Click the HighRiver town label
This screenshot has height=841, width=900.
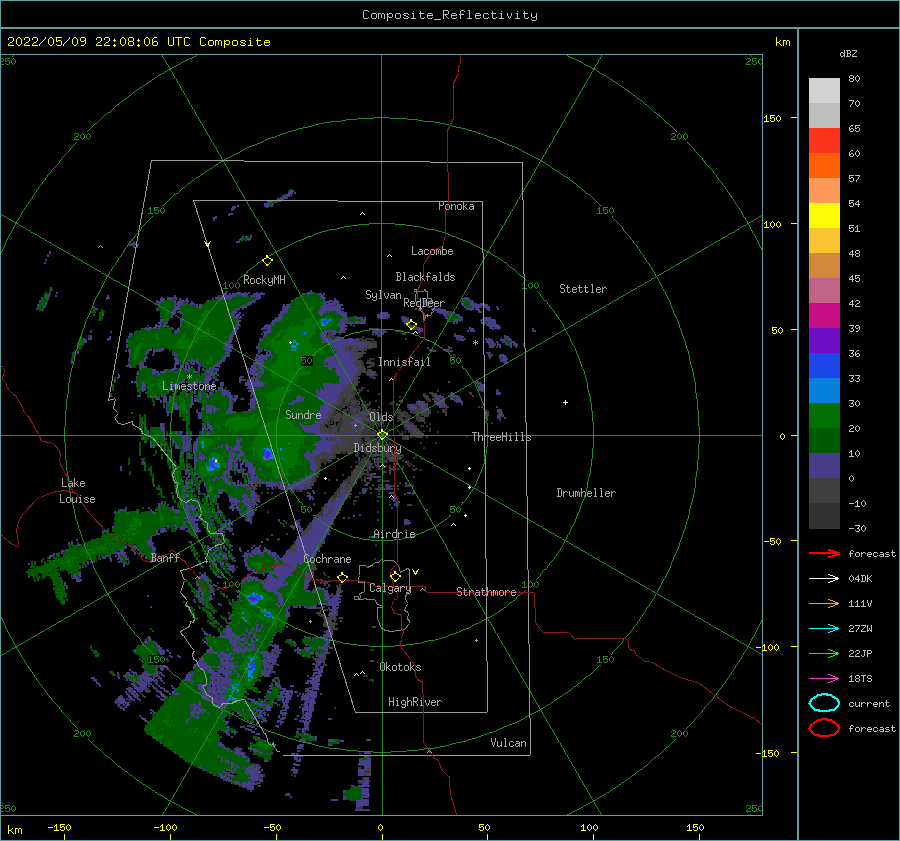(415, 702)
